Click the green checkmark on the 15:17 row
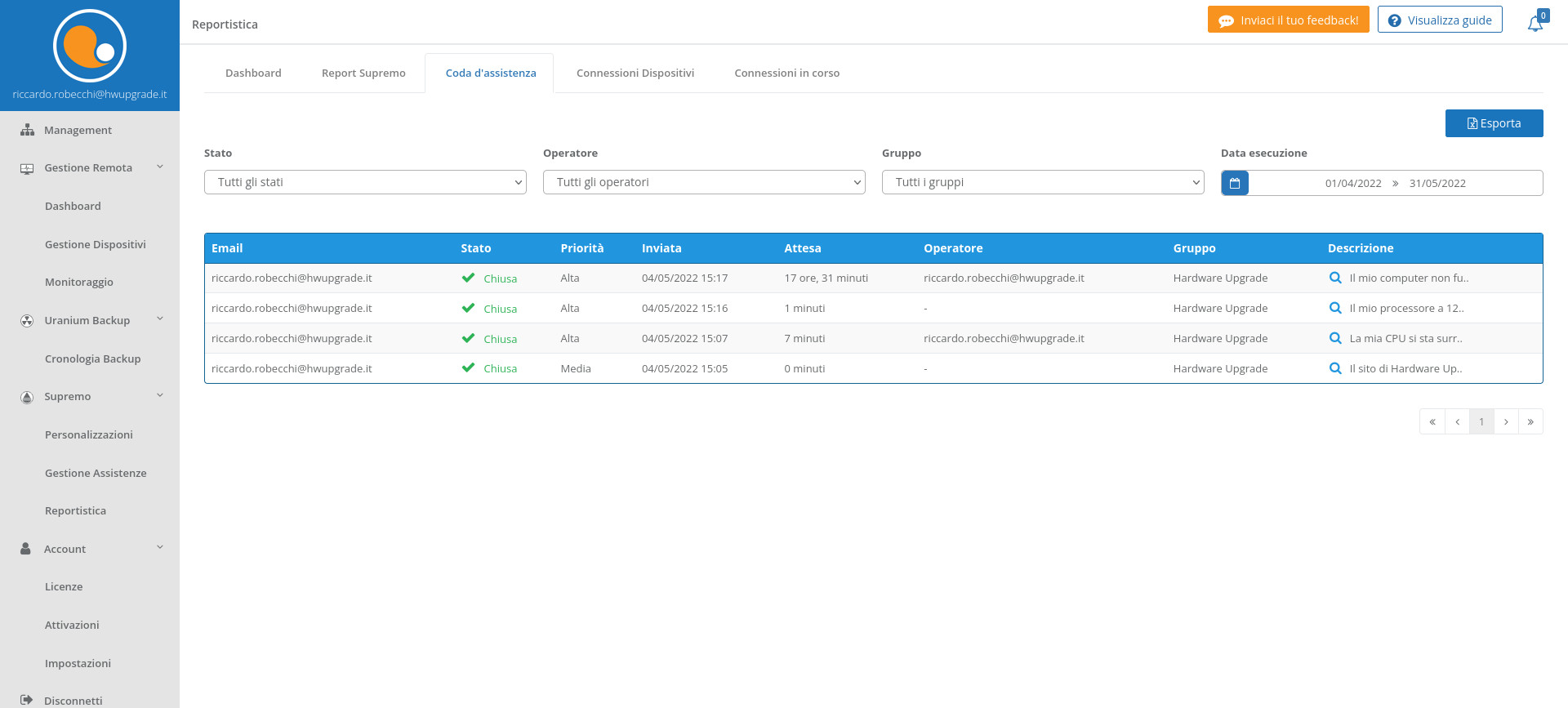The height and width of the screenshot is (708, 1568). tap(468, 278)
